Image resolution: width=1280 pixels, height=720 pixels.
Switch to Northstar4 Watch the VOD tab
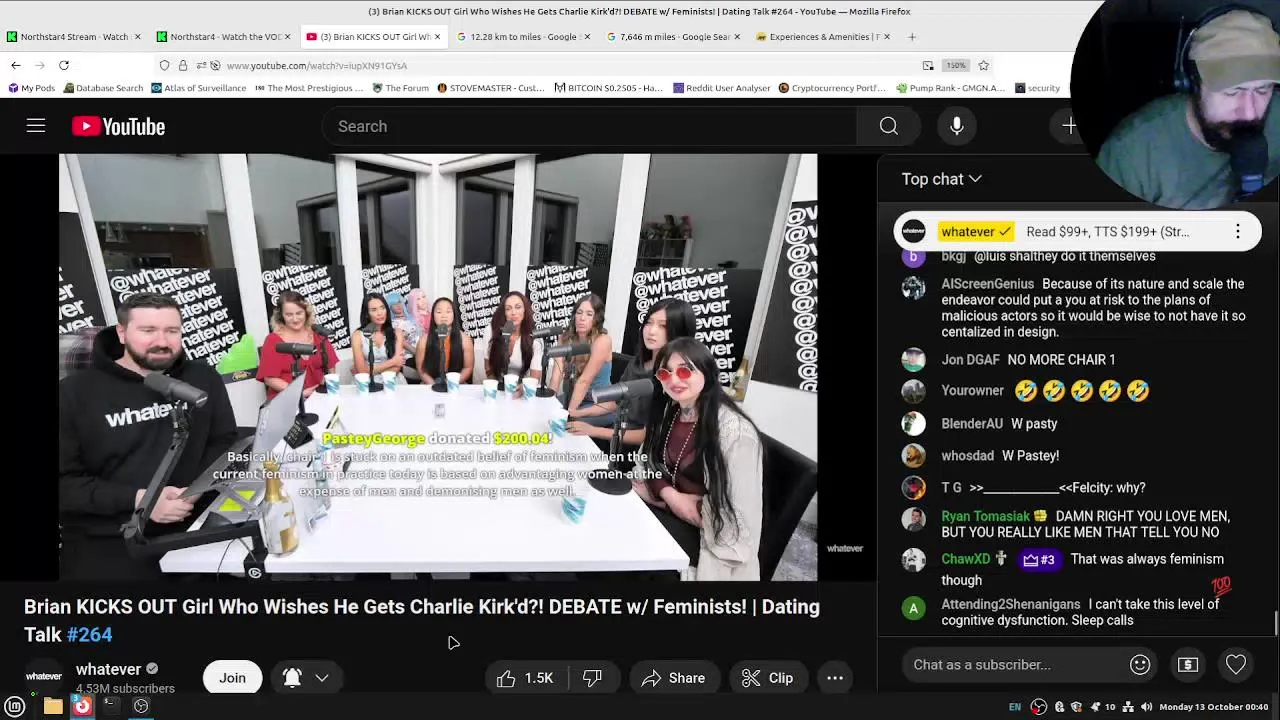tap(224, 37)
